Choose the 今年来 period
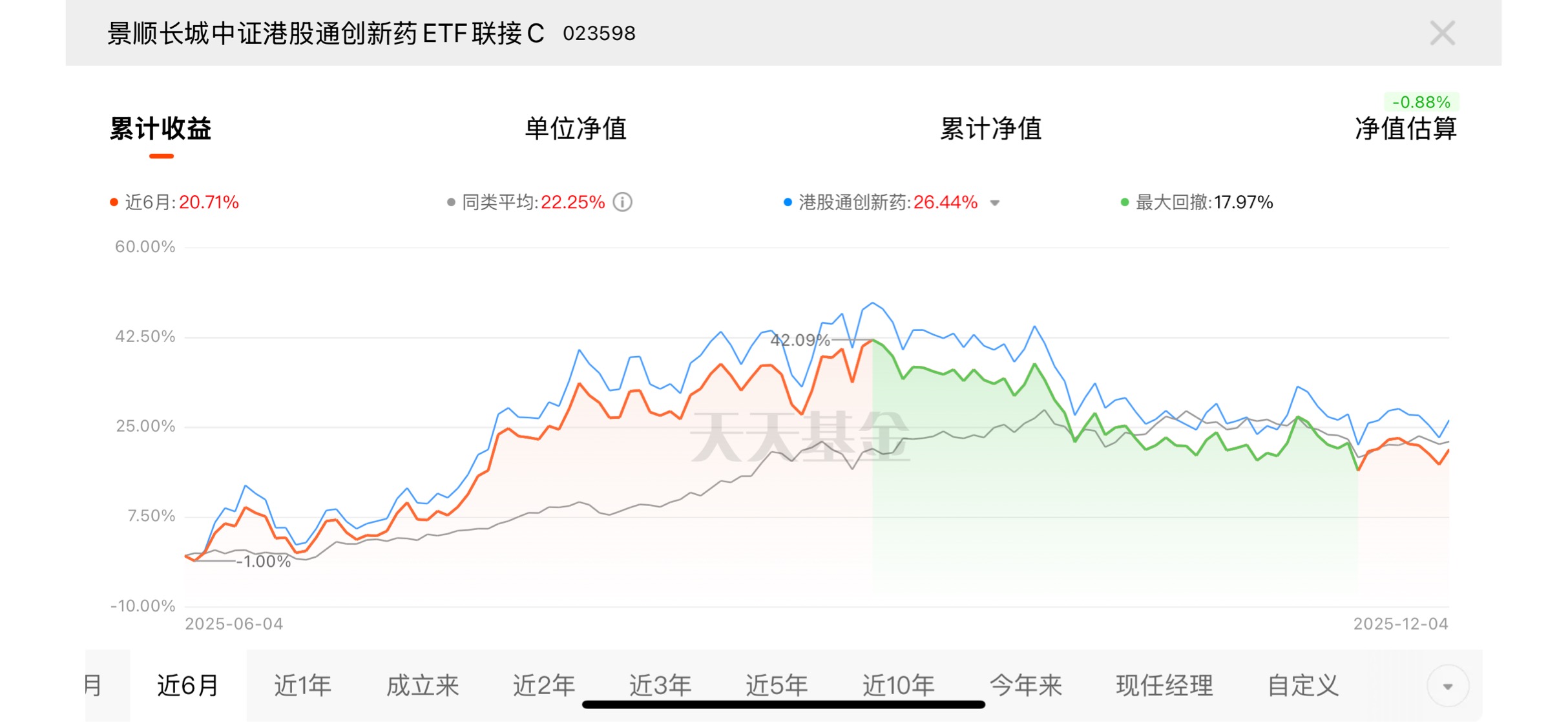Screen dimensions: 1568x722 coord(1026,685)
